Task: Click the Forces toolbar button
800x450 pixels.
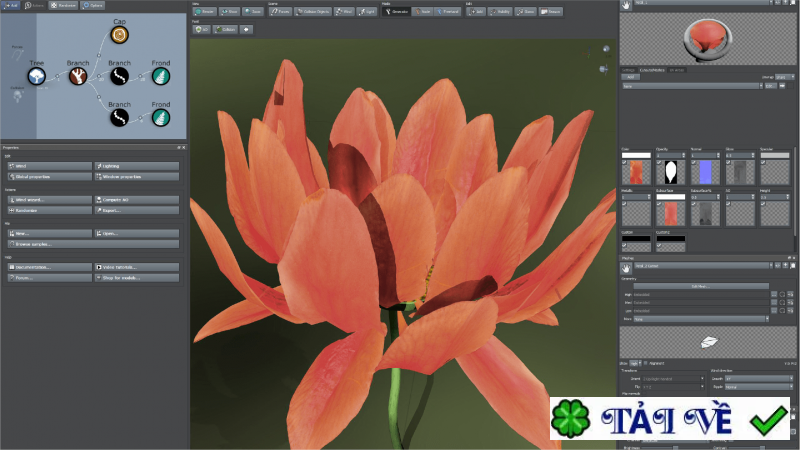Action: pyautogui.click(x=283, y=12)
